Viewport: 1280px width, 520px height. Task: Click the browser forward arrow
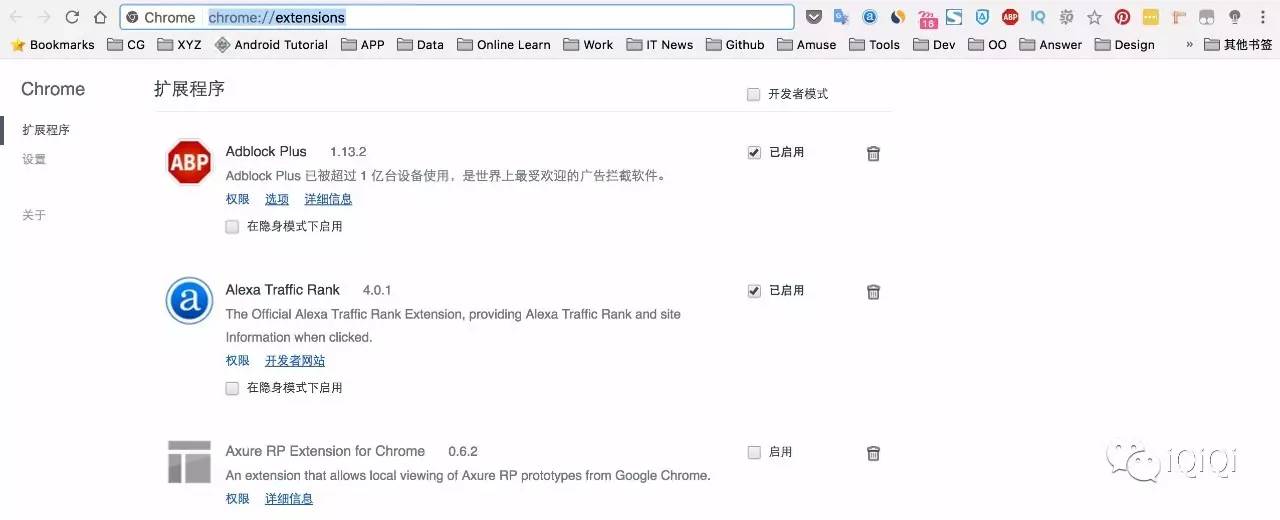tap(44, 17)
